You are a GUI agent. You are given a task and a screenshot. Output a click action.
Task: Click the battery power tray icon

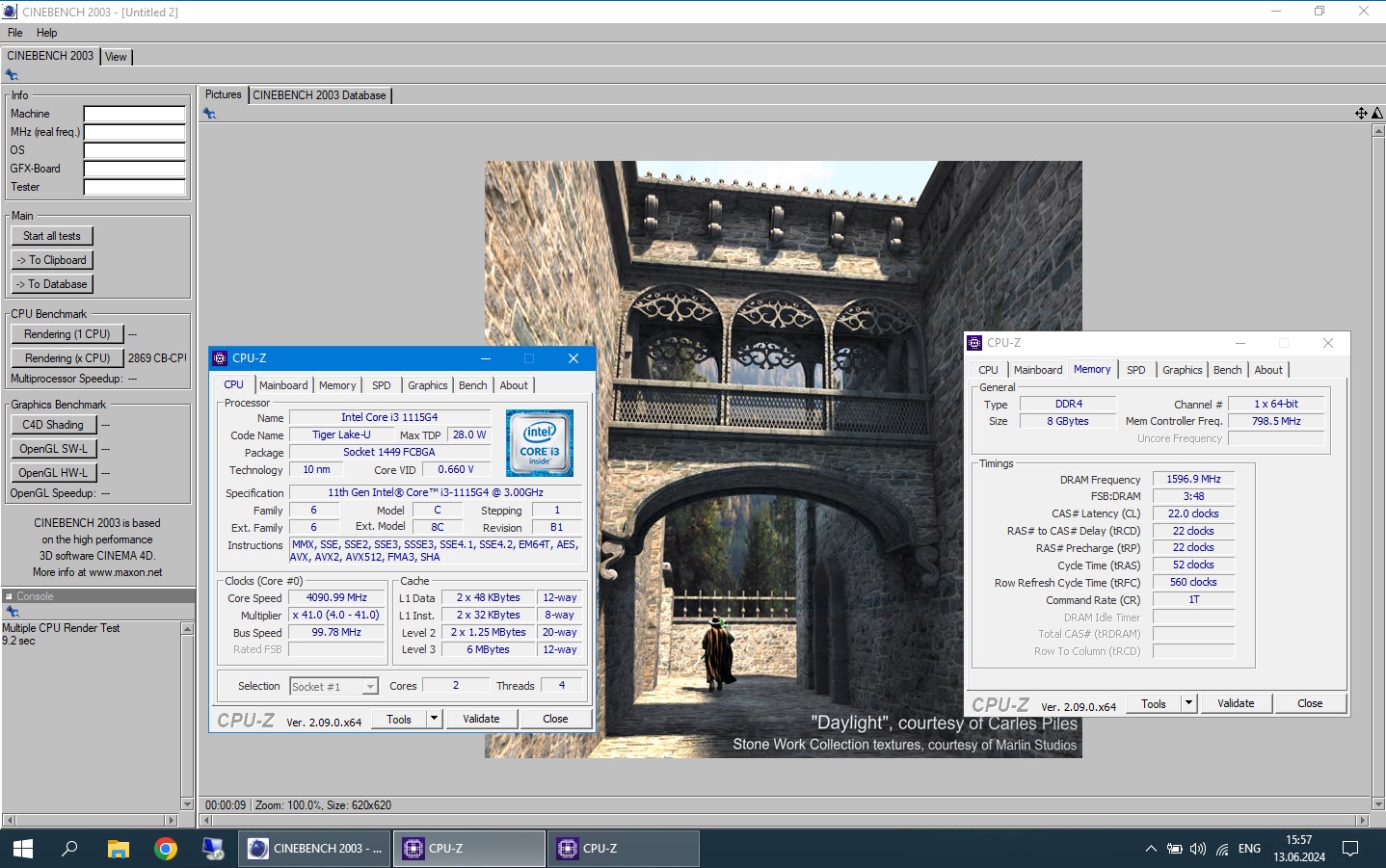(1174, 849)
